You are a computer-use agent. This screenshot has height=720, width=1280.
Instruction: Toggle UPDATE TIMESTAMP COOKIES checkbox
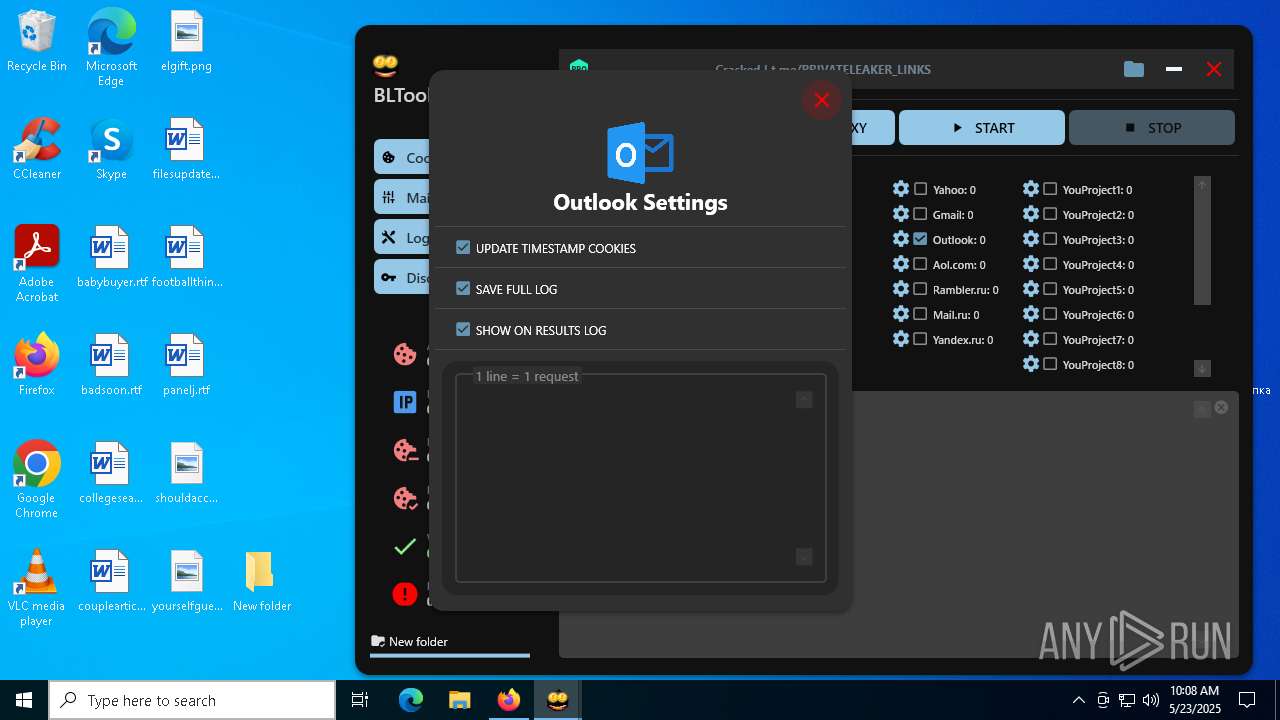tap(463, 247)
